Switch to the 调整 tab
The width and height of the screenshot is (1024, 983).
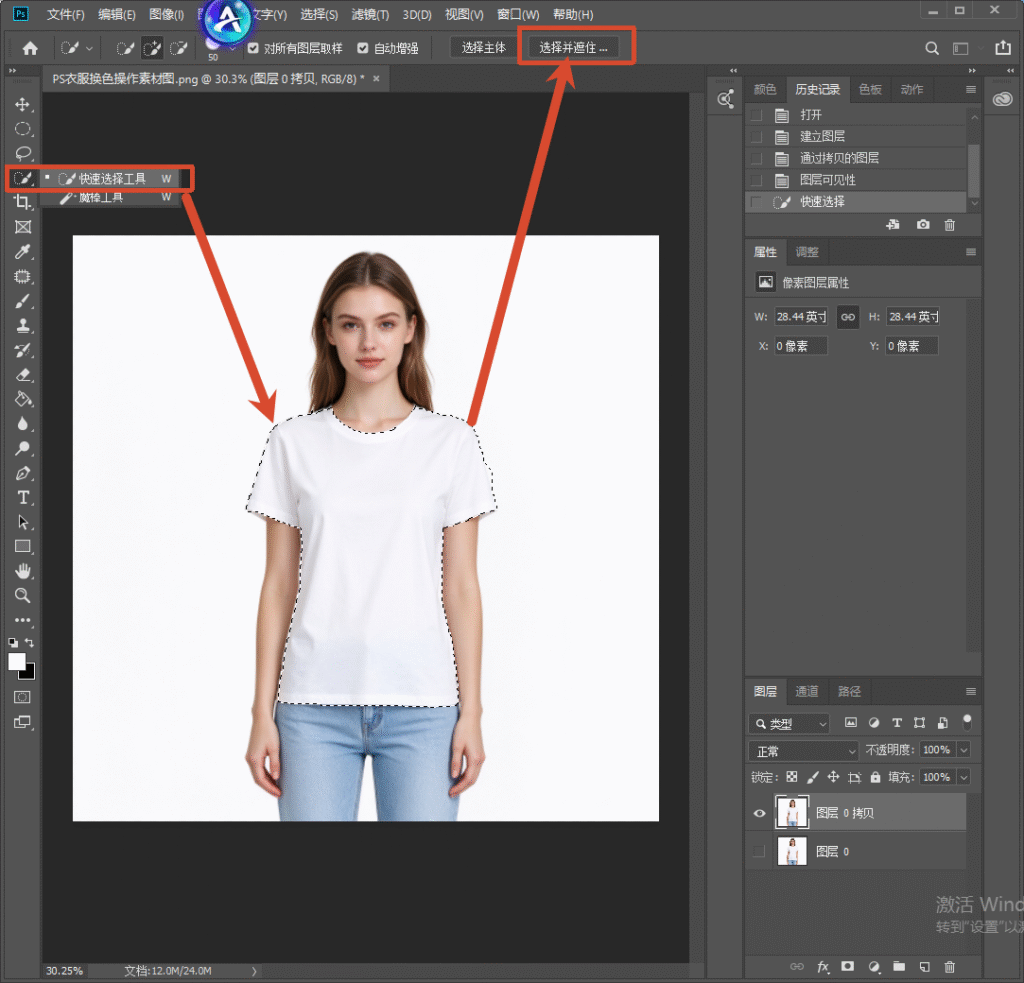[x=807, y=252]
